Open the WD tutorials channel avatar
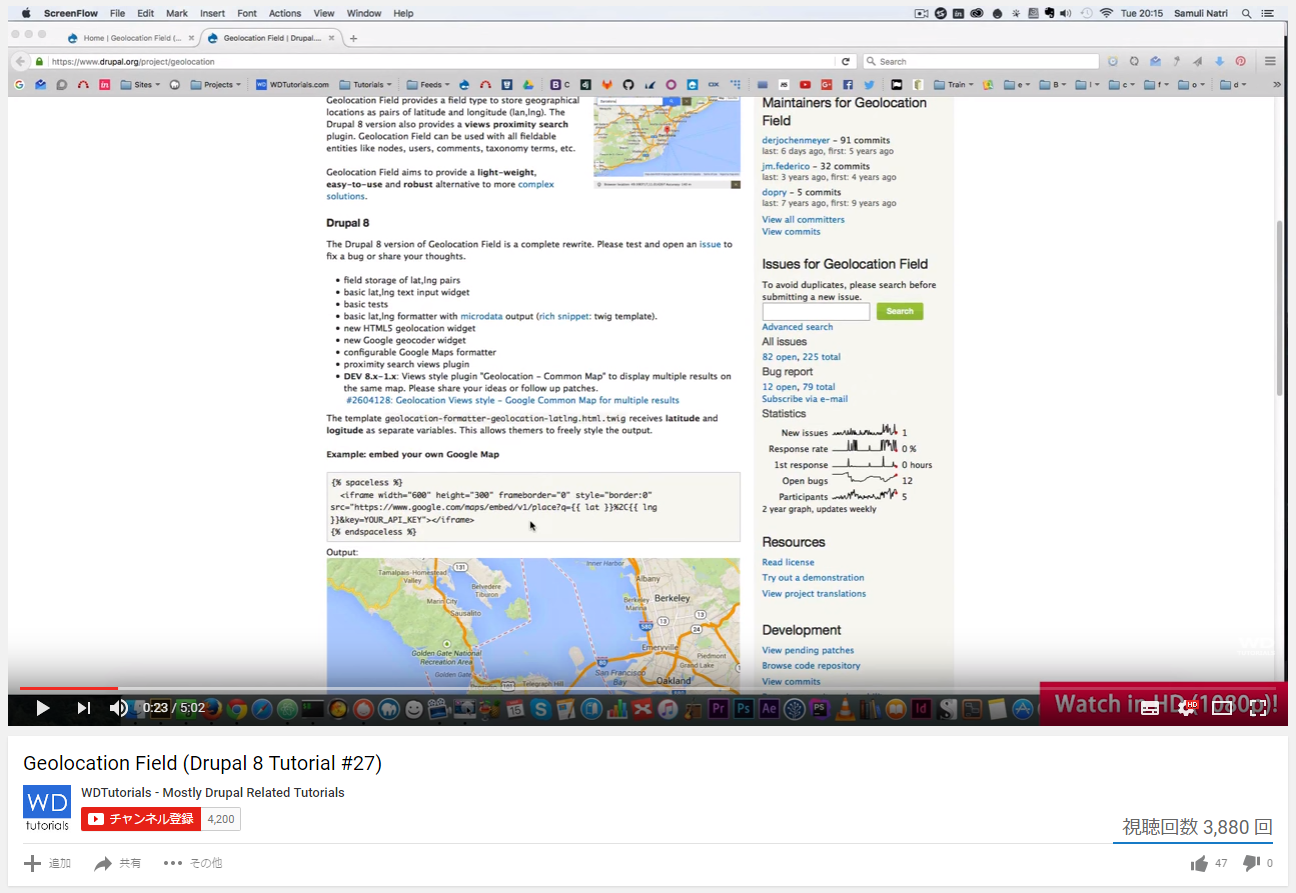The width and height of the screenshot is (1296, 893). pyautogui.click(x=47, y=808)
